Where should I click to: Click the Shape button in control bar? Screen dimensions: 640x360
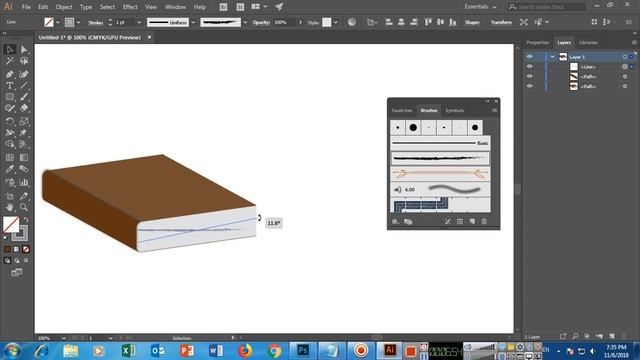[x=472, y=22]
